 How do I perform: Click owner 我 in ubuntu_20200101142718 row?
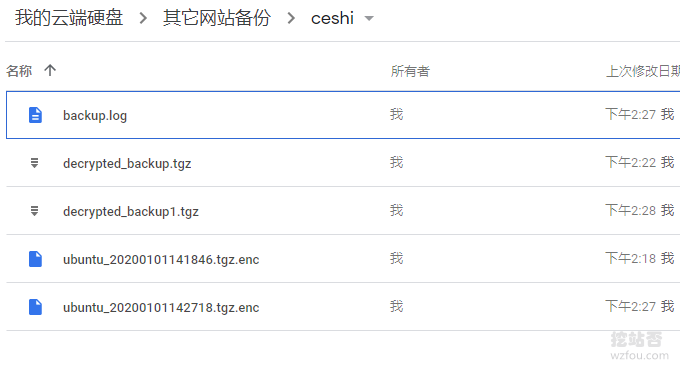tap(396, 307)
